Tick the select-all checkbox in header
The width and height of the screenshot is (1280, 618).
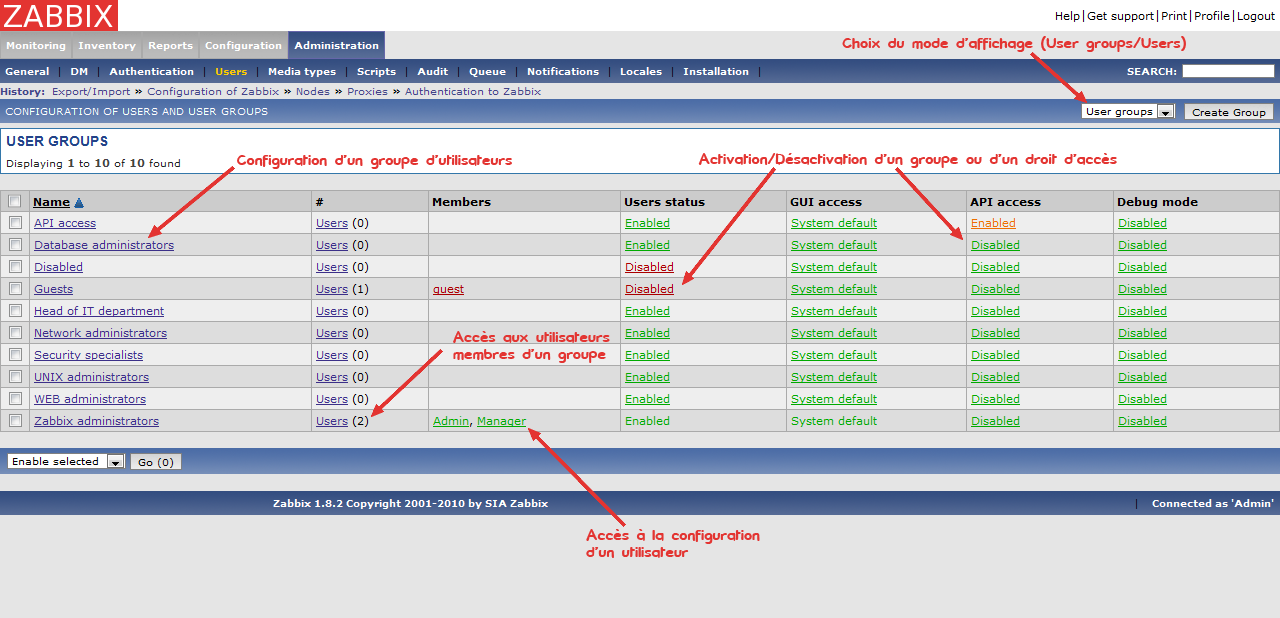click(15, 201)
